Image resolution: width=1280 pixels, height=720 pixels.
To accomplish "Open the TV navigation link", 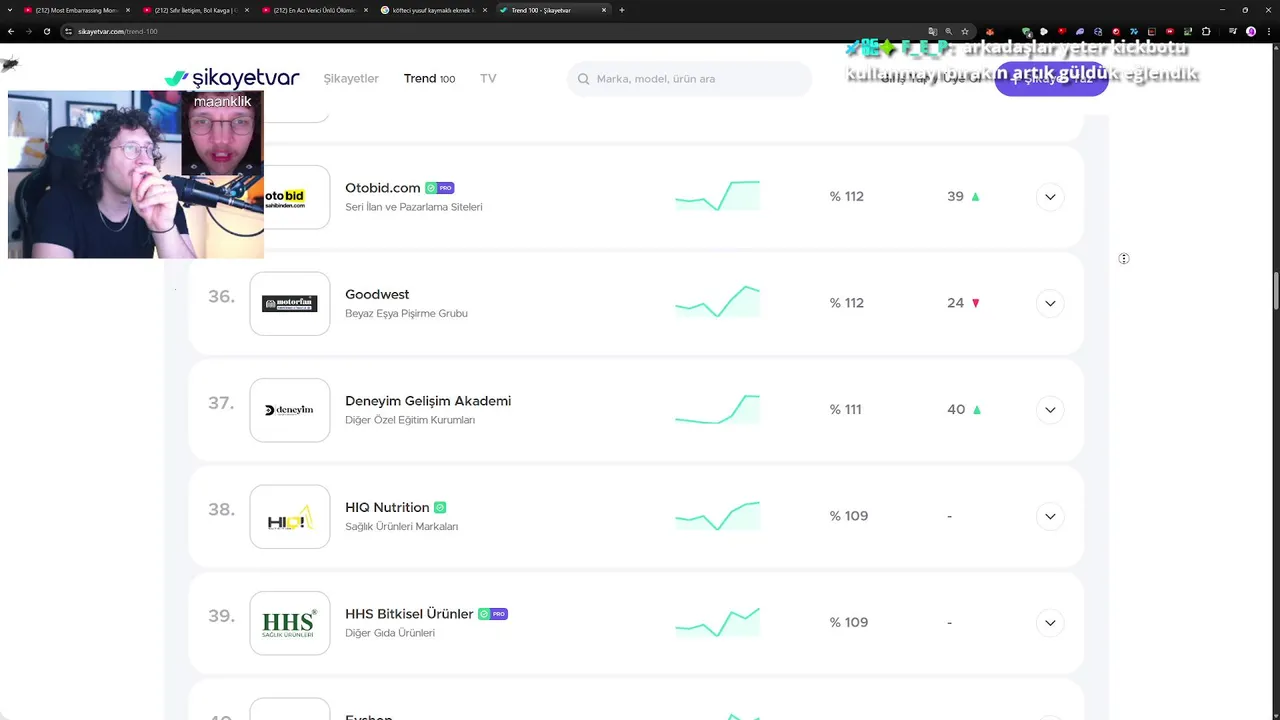I will point(488,79).
